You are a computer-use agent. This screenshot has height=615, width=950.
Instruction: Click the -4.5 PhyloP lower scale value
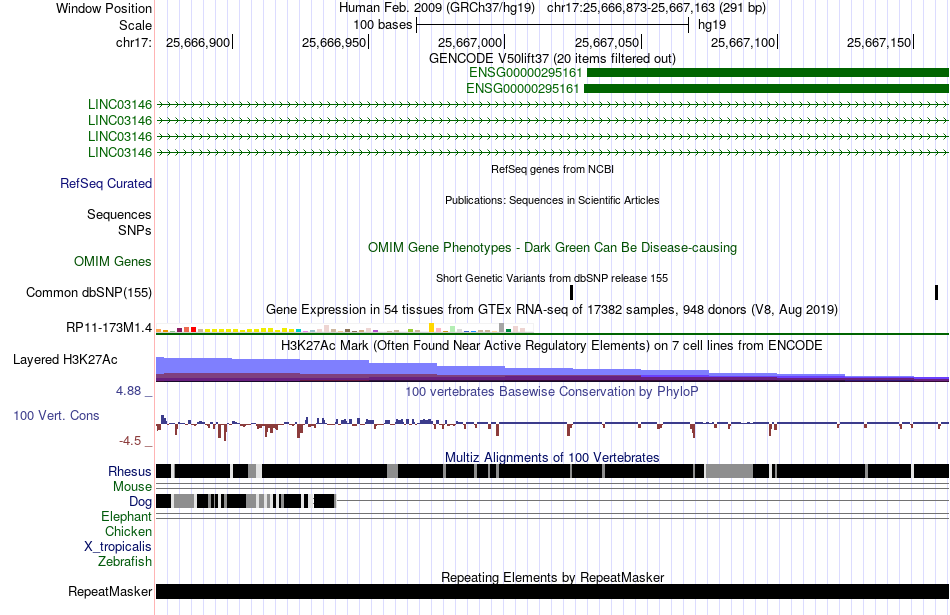coord(130,441)
